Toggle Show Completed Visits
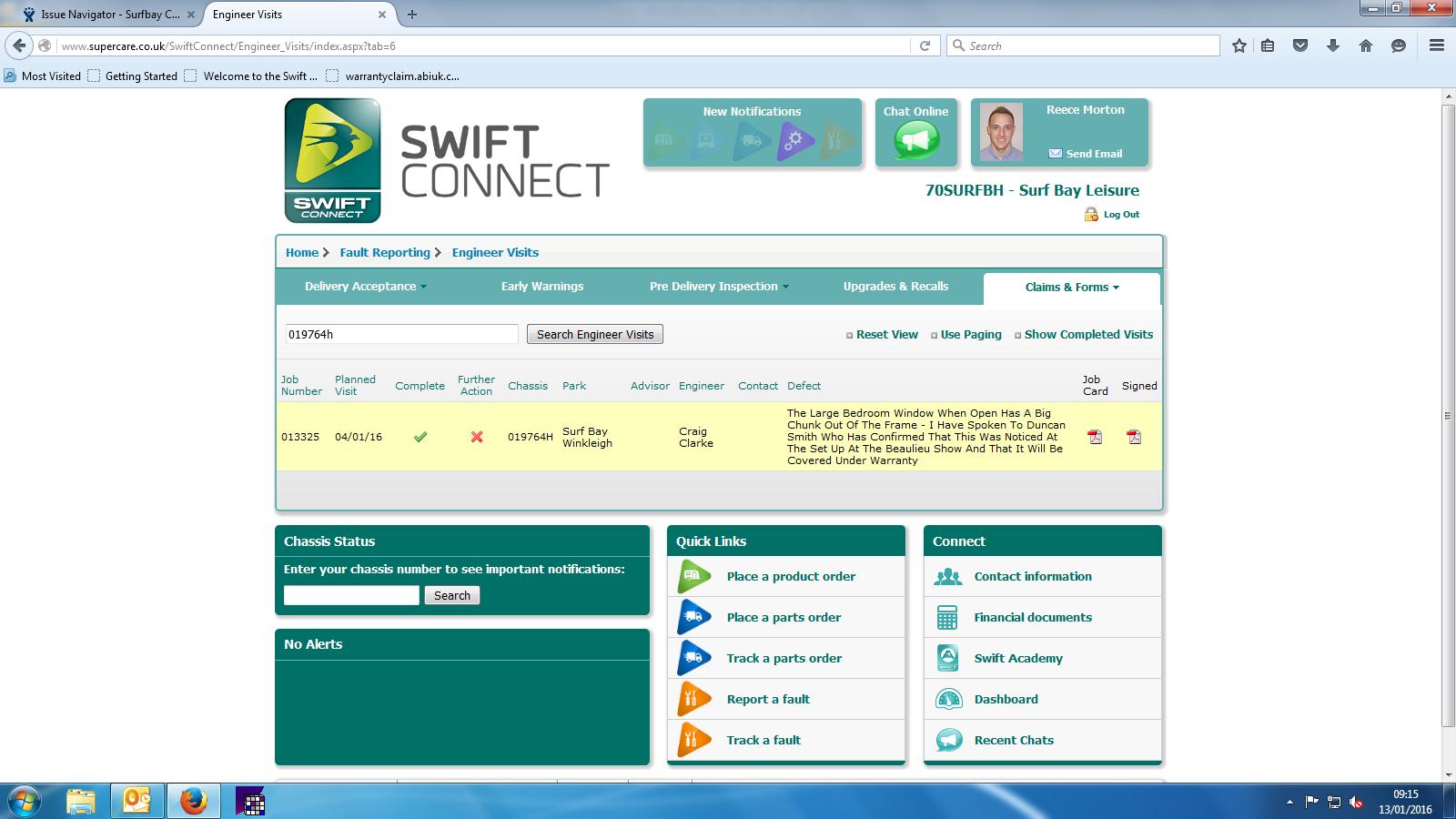Screen dimensions: 1456x819 tap(1084, 335)
